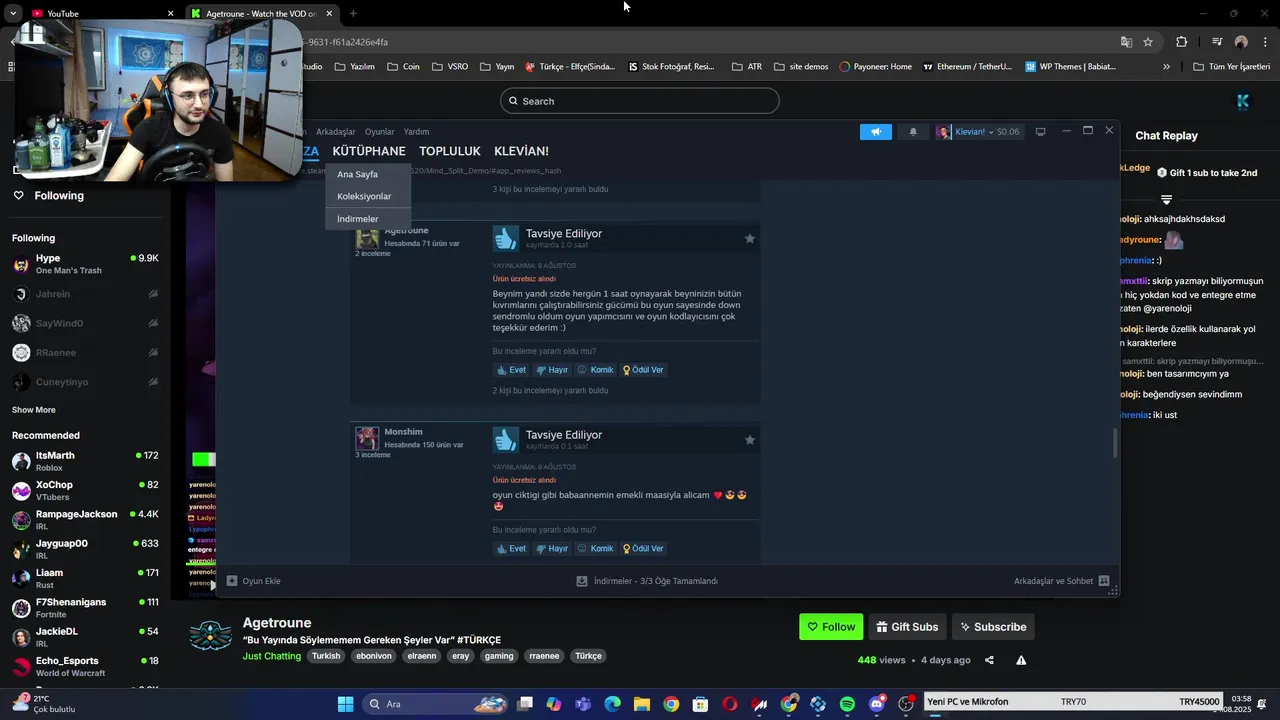Open Hype channel in Following list

point(85,264)
